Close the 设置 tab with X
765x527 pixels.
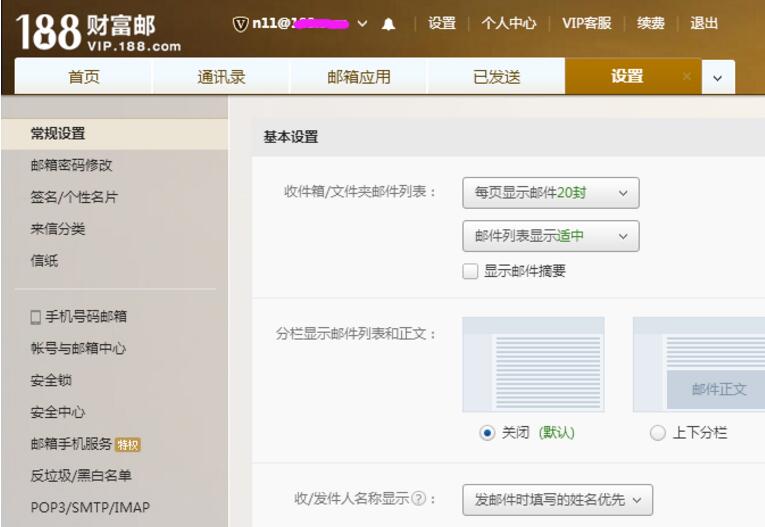click(686, 77)
